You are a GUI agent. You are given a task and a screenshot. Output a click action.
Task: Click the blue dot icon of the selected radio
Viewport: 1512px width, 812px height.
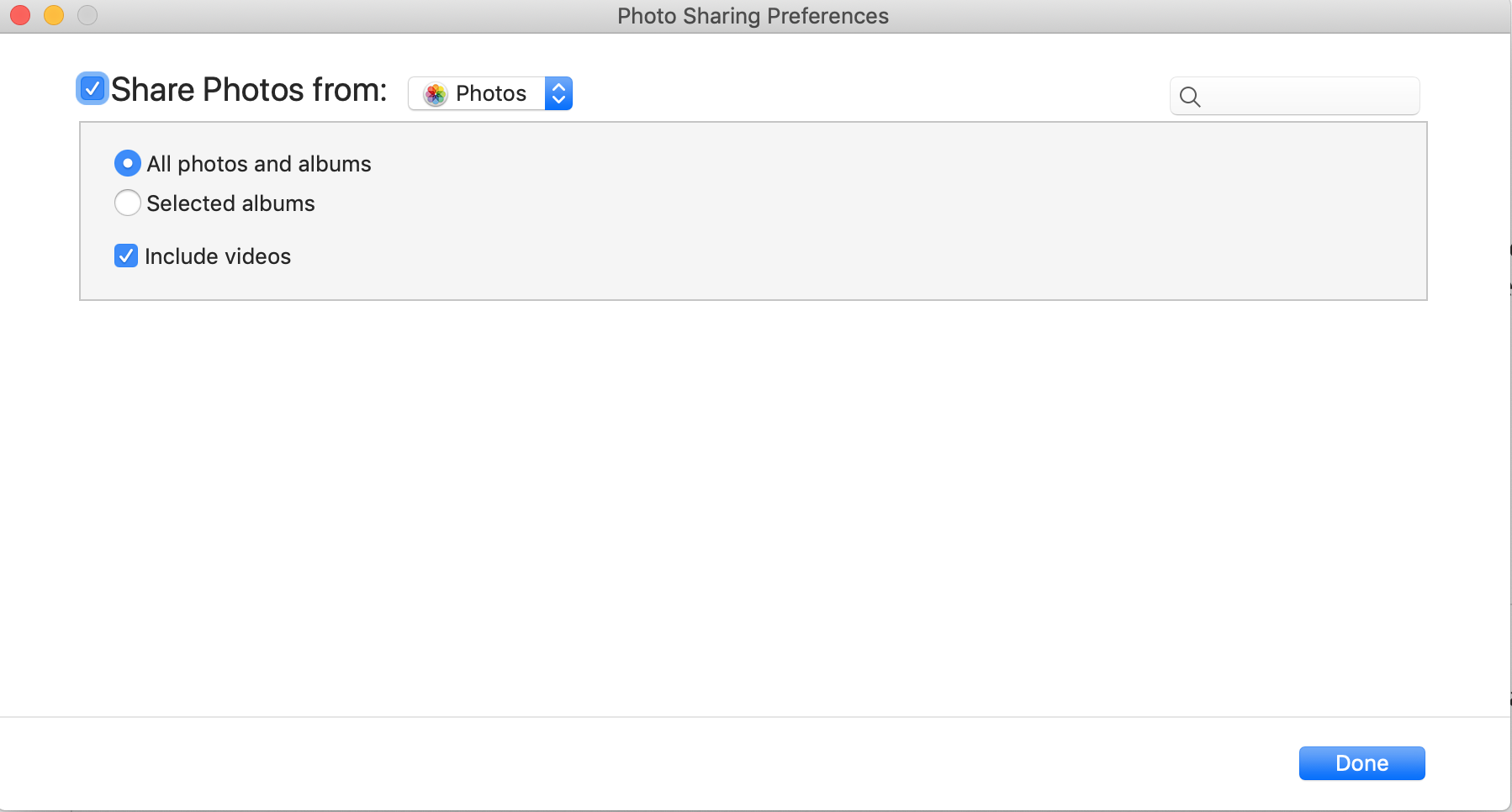(127, 163)
